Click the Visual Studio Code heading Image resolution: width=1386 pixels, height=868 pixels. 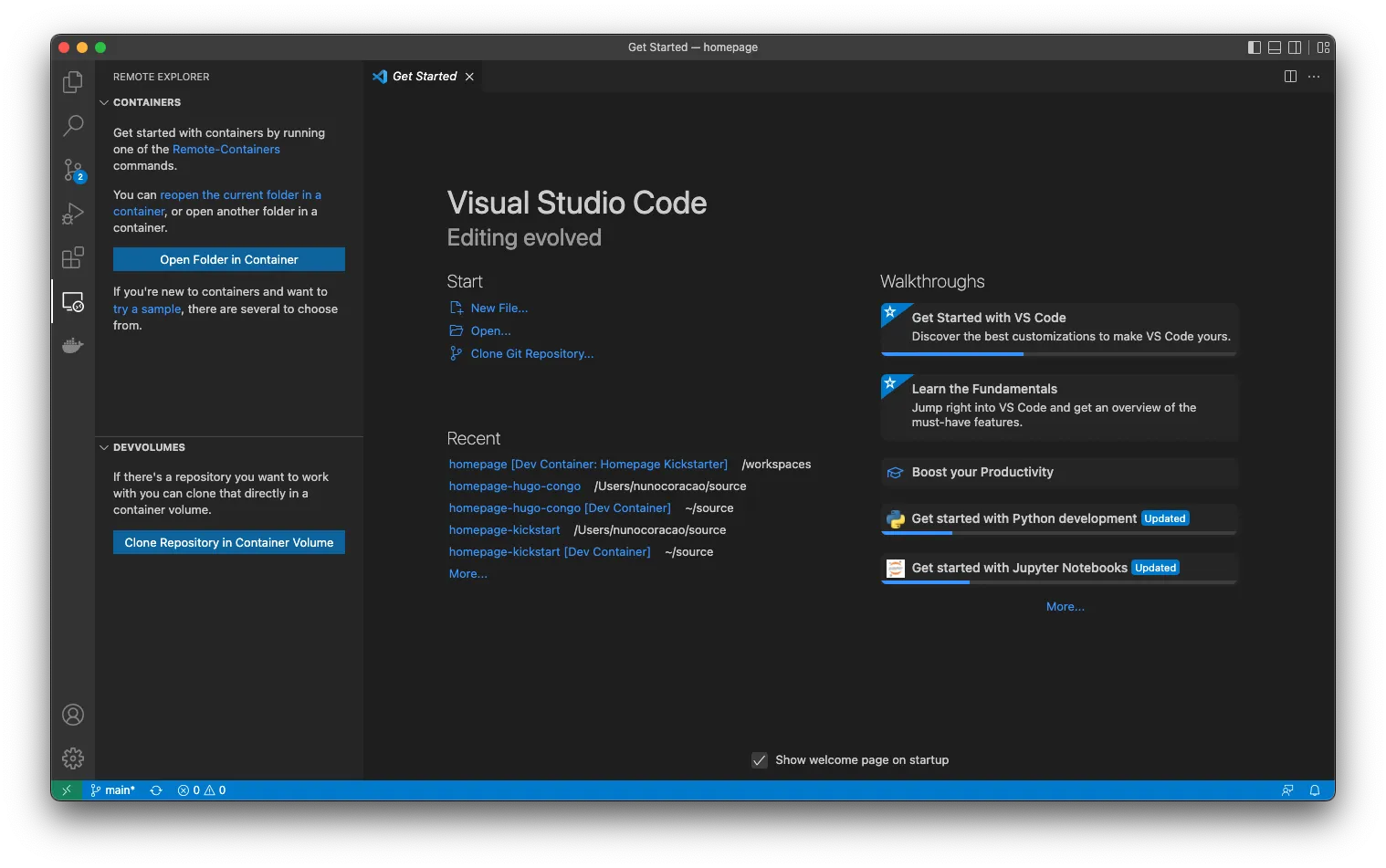[x=577, y=203]
